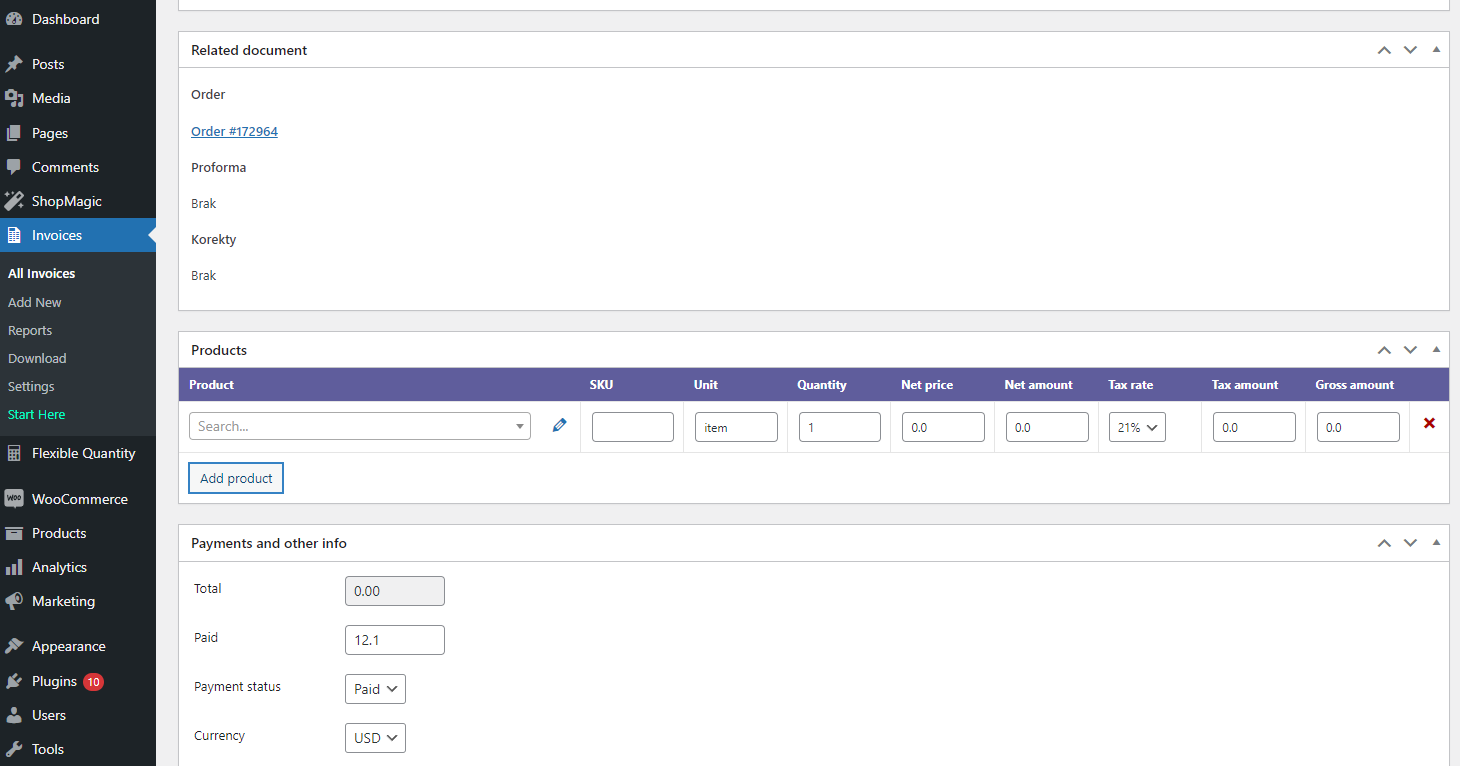Viewport: 1460px width, 766px height.
Task: Remove product row with red X icon
Action: pos(1429,424)
